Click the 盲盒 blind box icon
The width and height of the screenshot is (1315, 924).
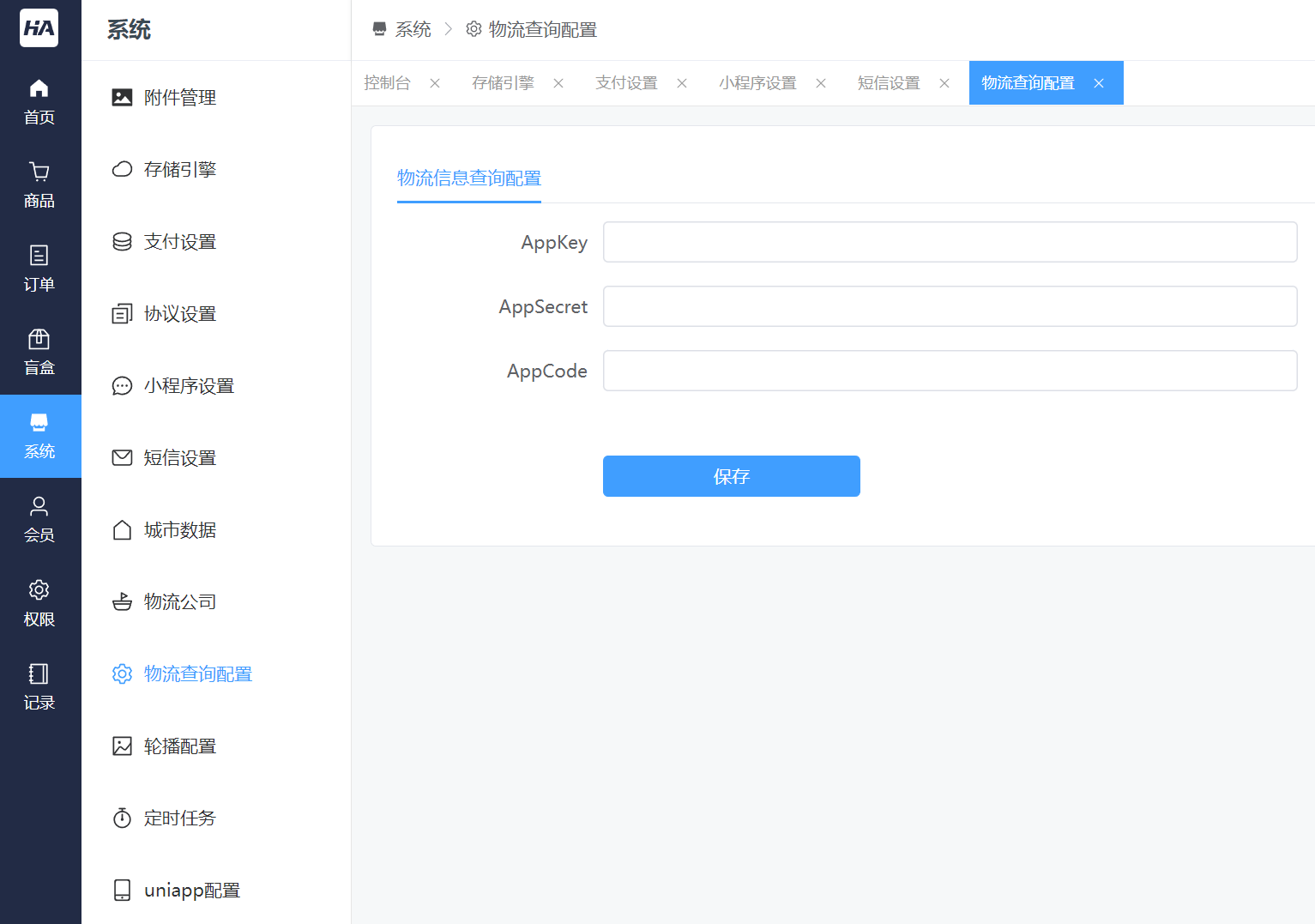39,351
